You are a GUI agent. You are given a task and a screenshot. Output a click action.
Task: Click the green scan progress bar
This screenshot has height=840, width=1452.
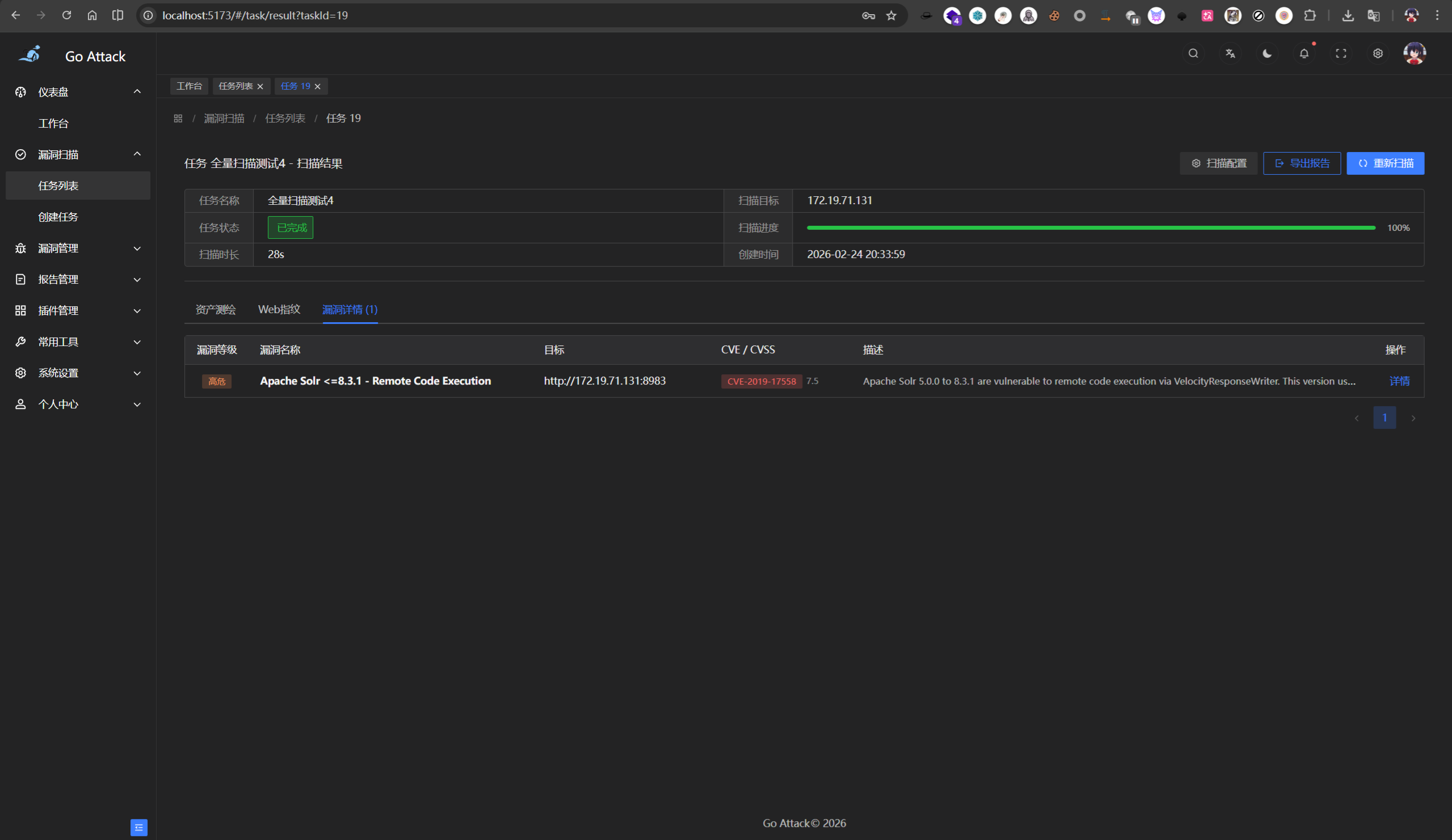pyautogui.click(x=1091, y=228)
